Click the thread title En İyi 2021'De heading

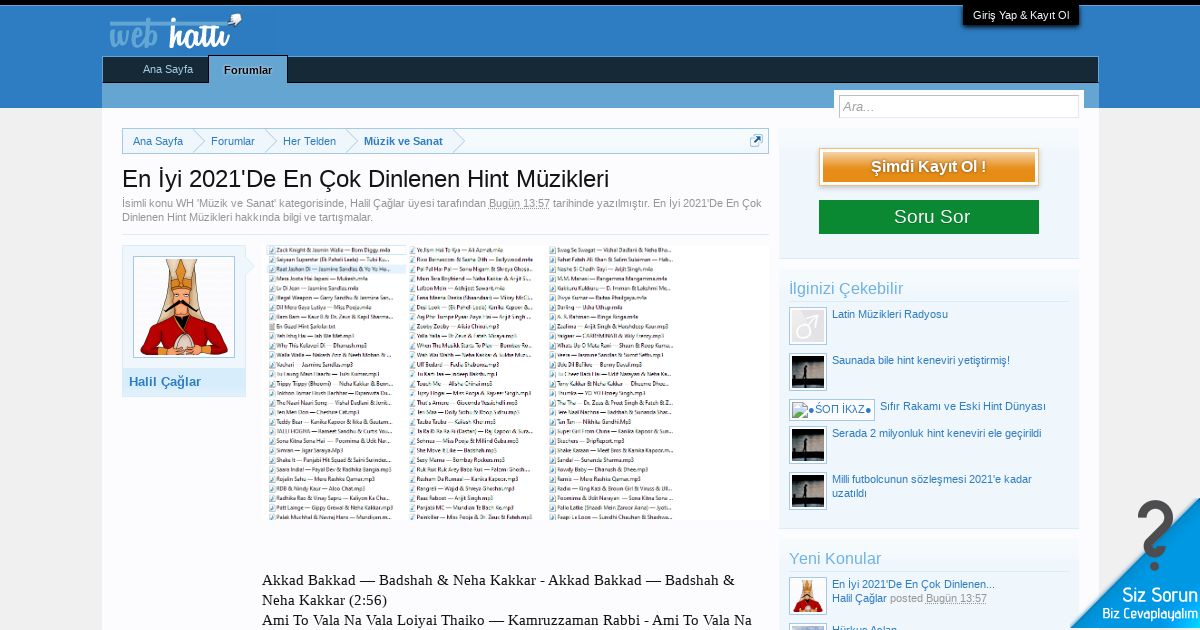coord(365,179)
